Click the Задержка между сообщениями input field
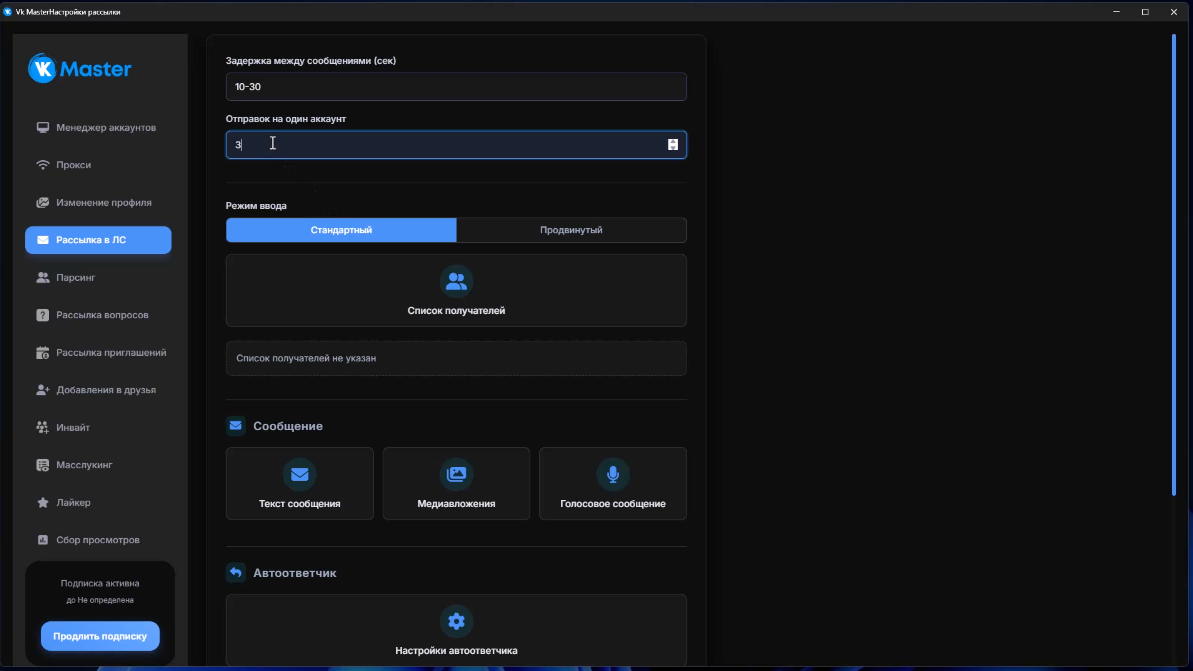 coord(456,87)
